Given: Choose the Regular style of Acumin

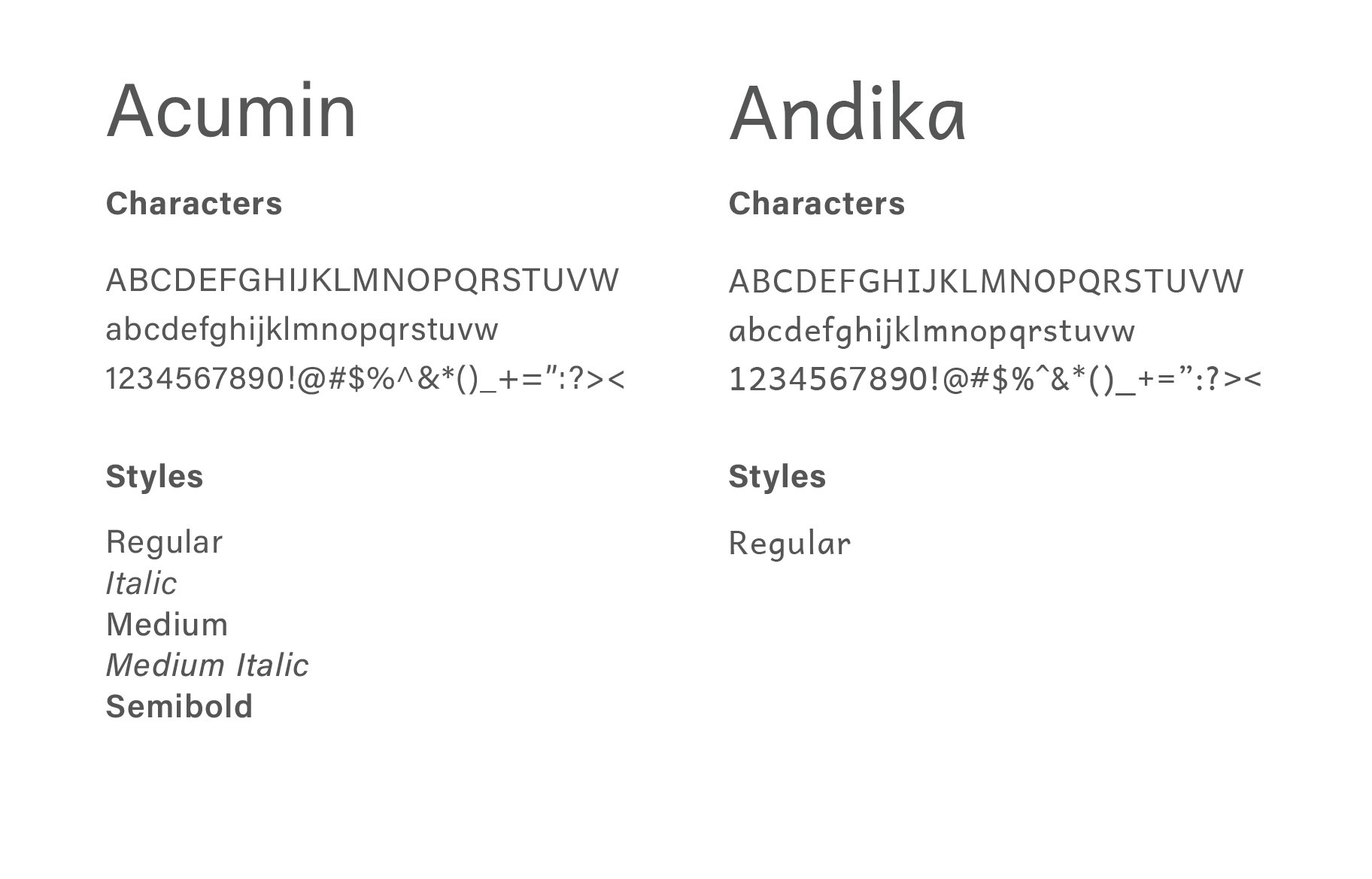Looking at the screenshot, I should click(164, 543).
